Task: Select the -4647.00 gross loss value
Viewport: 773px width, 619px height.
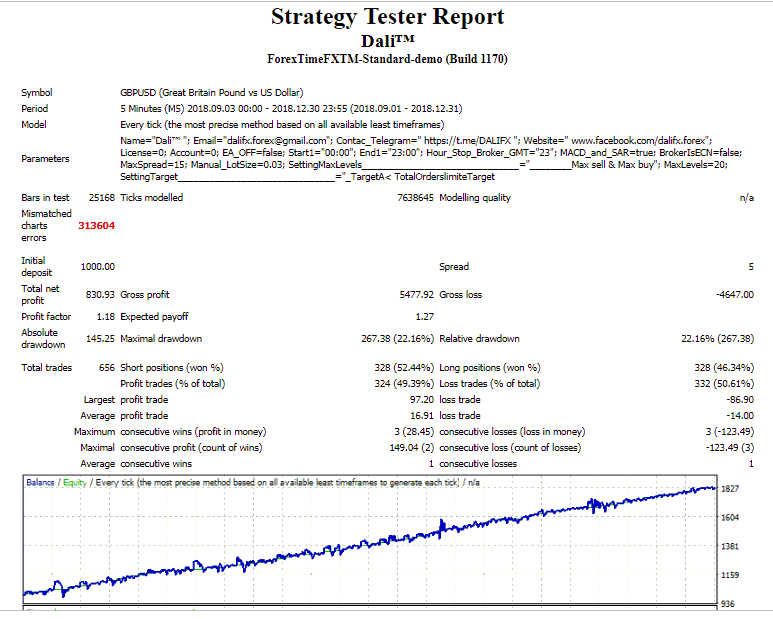Action: [x=734, y=295]
